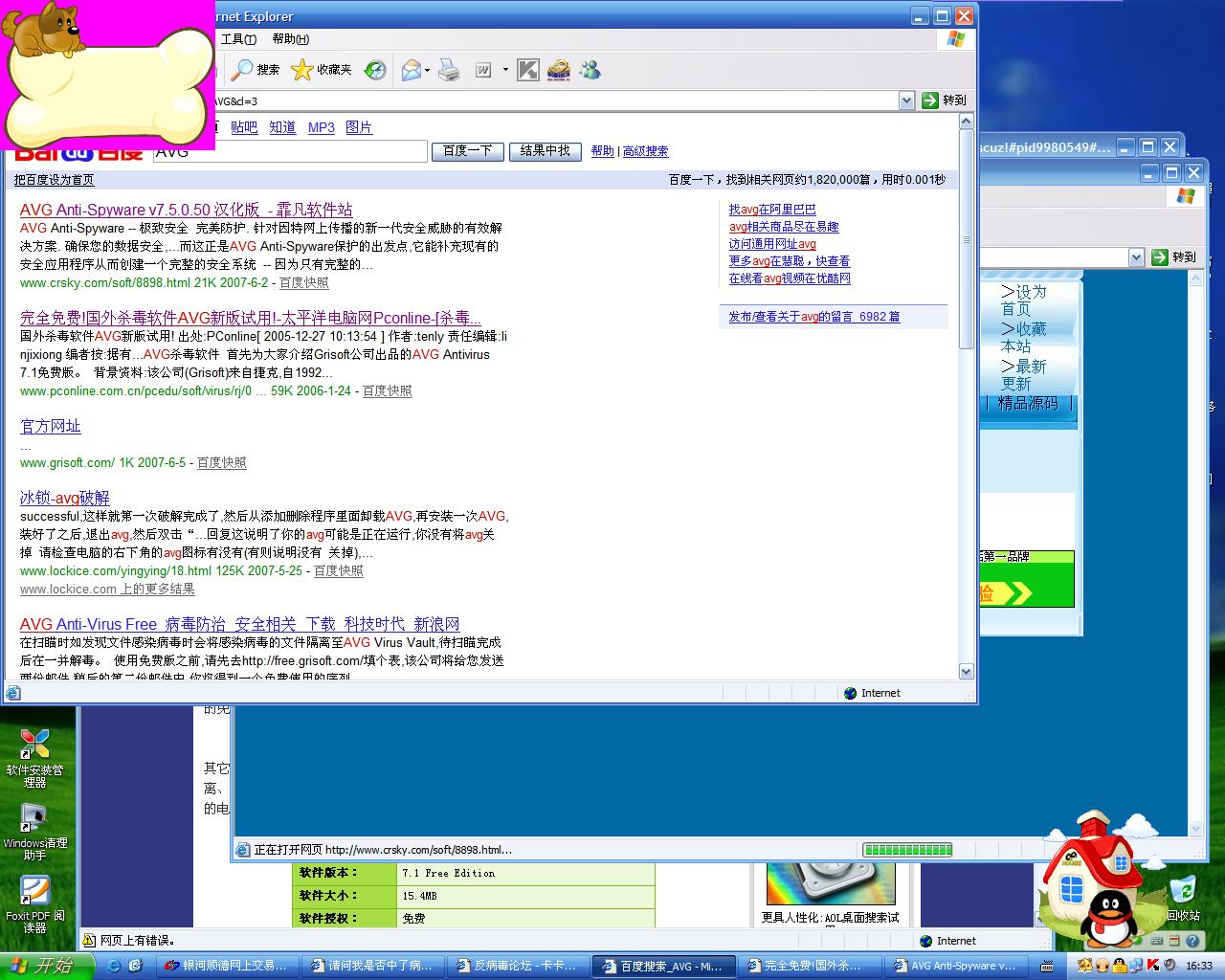Viewport: 1225px width, 980px height.
Task: Click the green Go arrow button (转到)
Action: pyautogui.click(x=944, y=100)
